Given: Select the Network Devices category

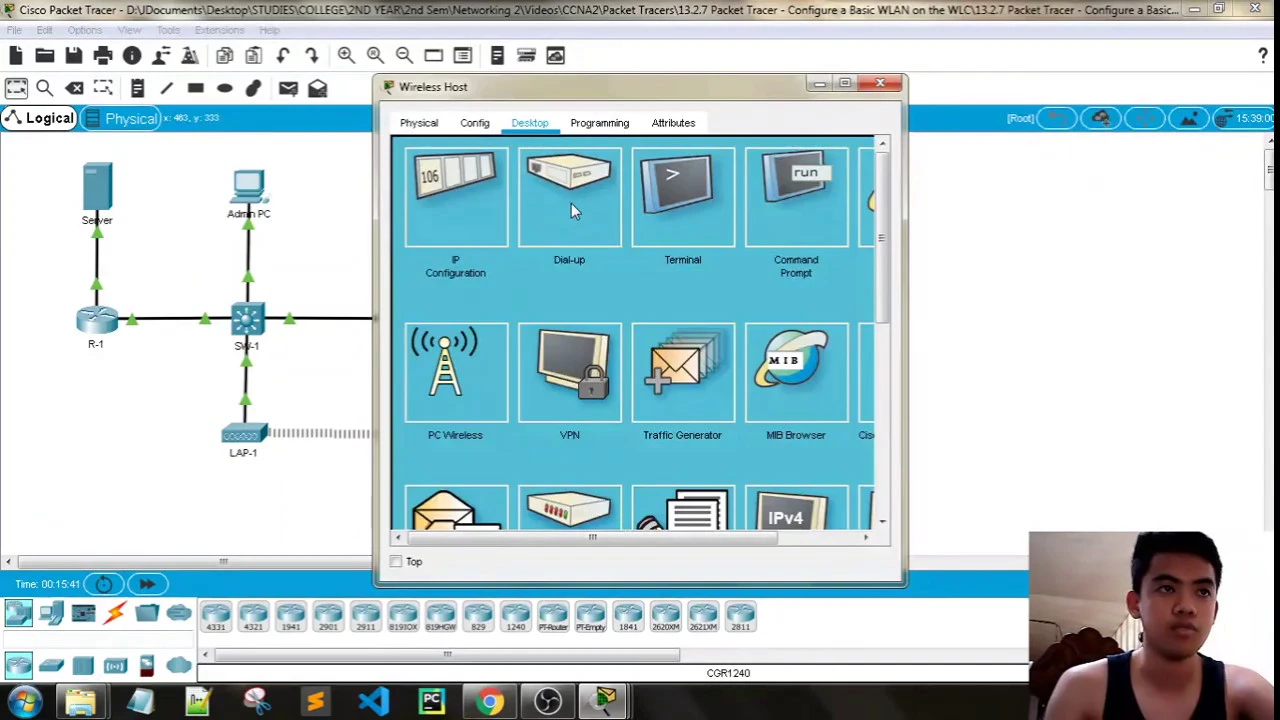Looking at the screenshot, I should [19, 613].
